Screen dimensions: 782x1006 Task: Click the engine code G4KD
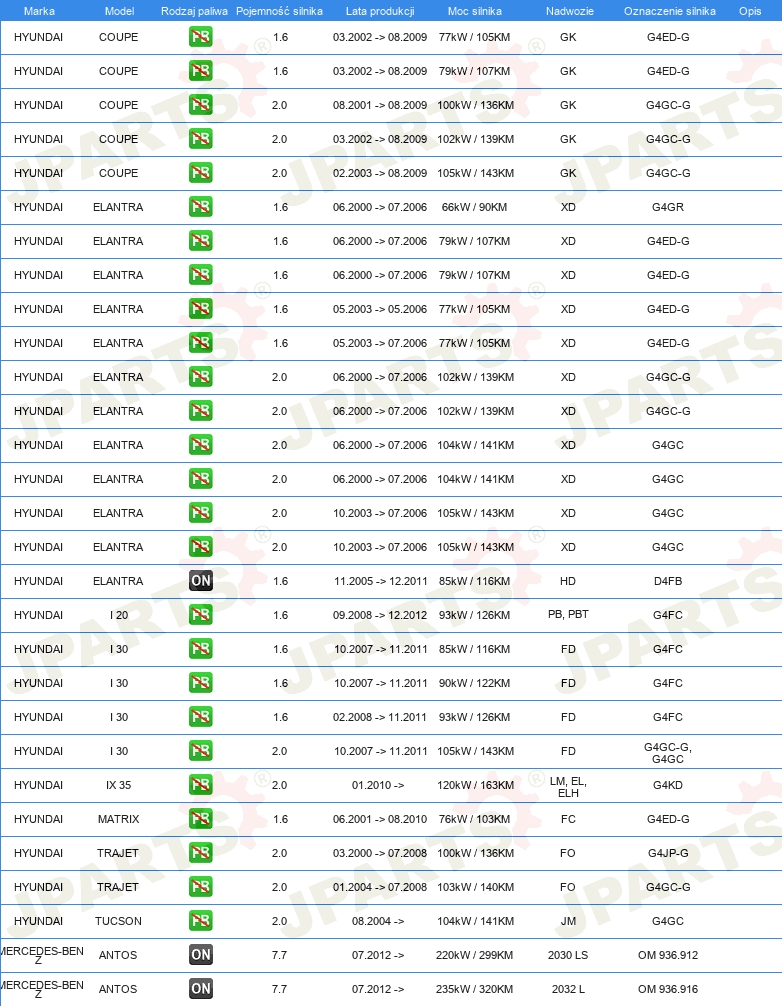pyautogui.click(x=668, y=785)
